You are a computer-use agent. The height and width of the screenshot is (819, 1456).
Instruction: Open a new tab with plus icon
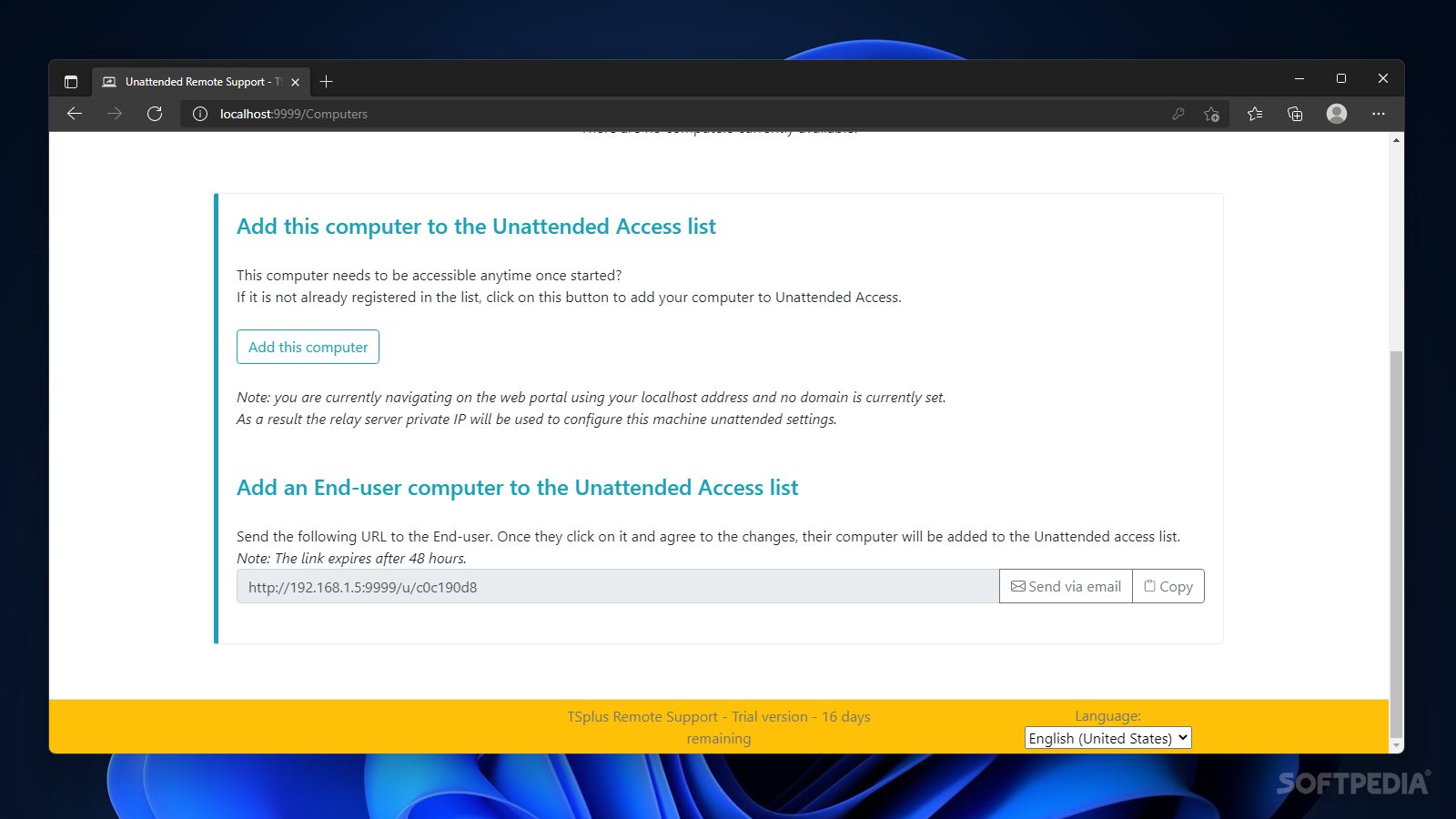[327, 82]
